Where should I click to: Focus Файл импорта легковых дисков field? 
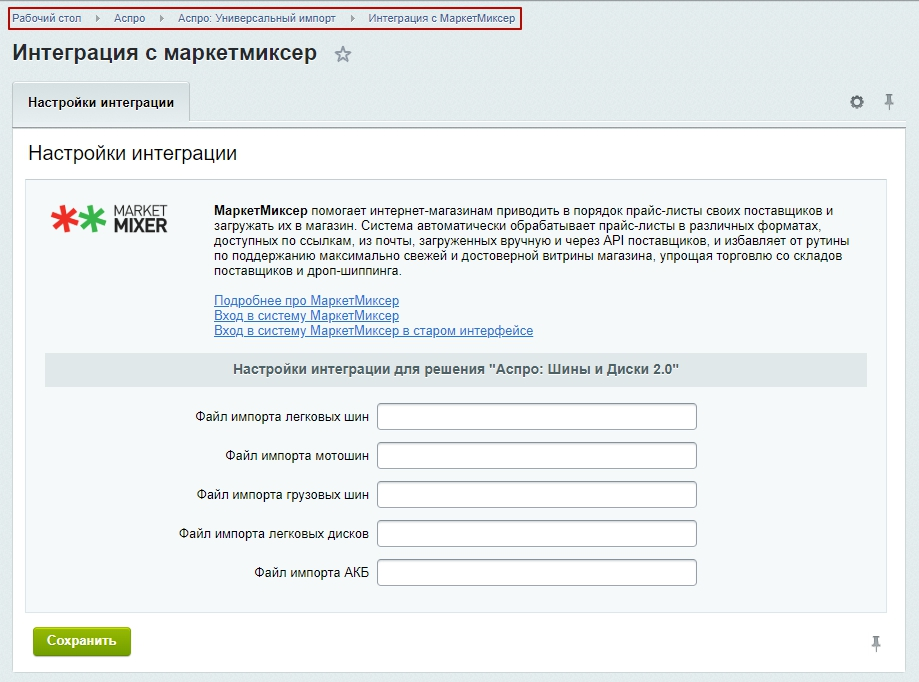tap(537, 534)
